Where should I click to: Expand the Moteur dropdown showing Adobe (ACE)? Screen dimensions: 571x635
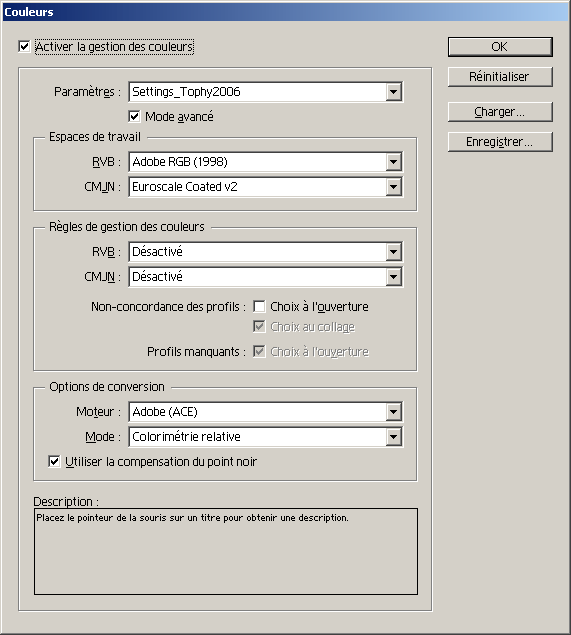[393, 412]
